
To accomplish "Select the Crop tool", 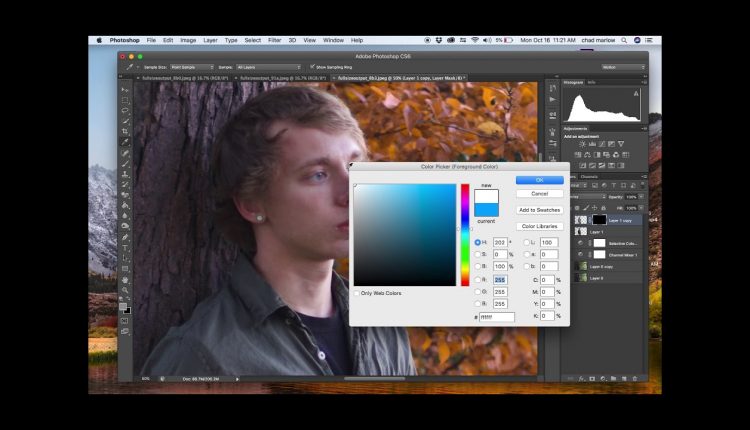I will tap(125, 132).
